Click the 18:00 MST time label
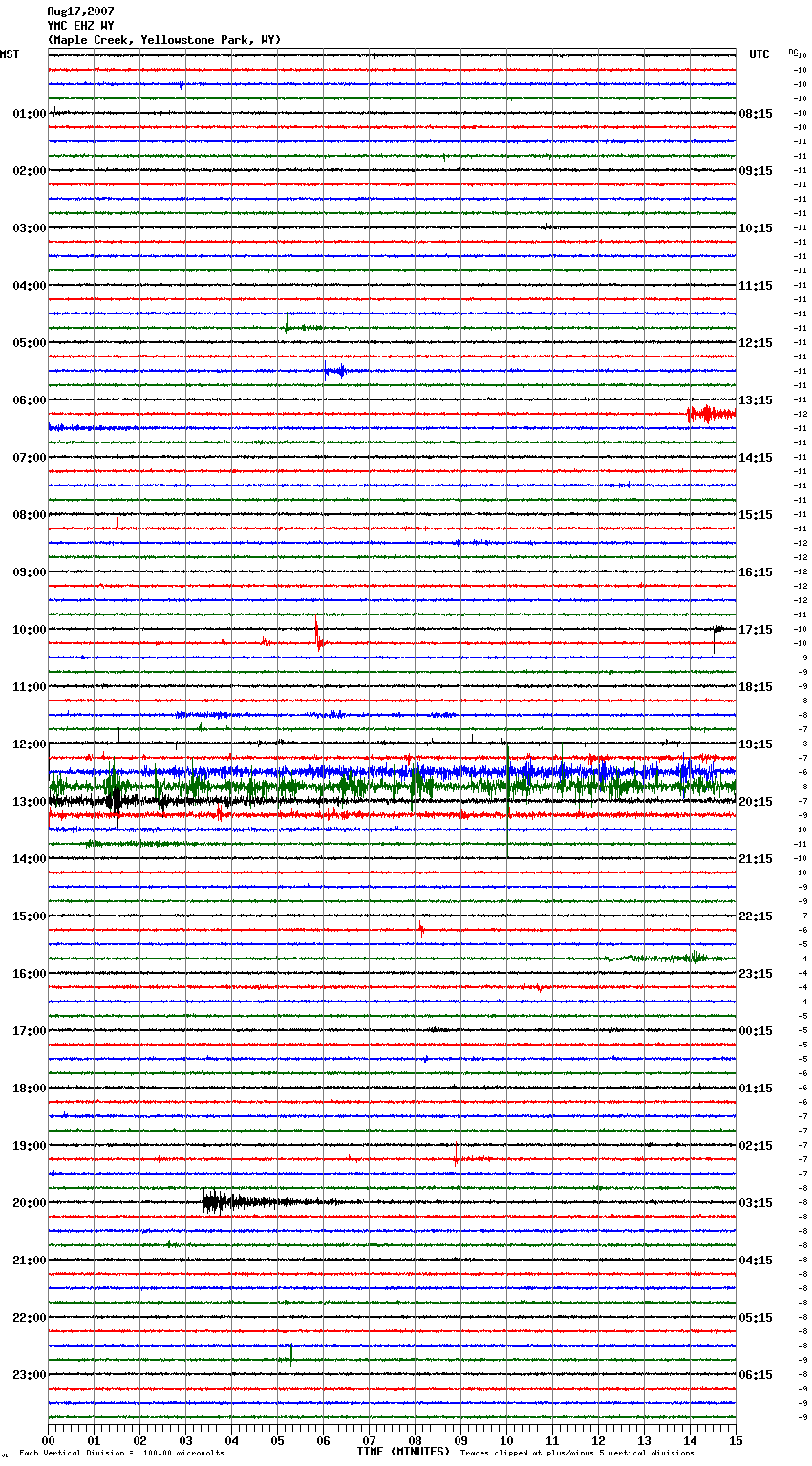 (30, 1089)
